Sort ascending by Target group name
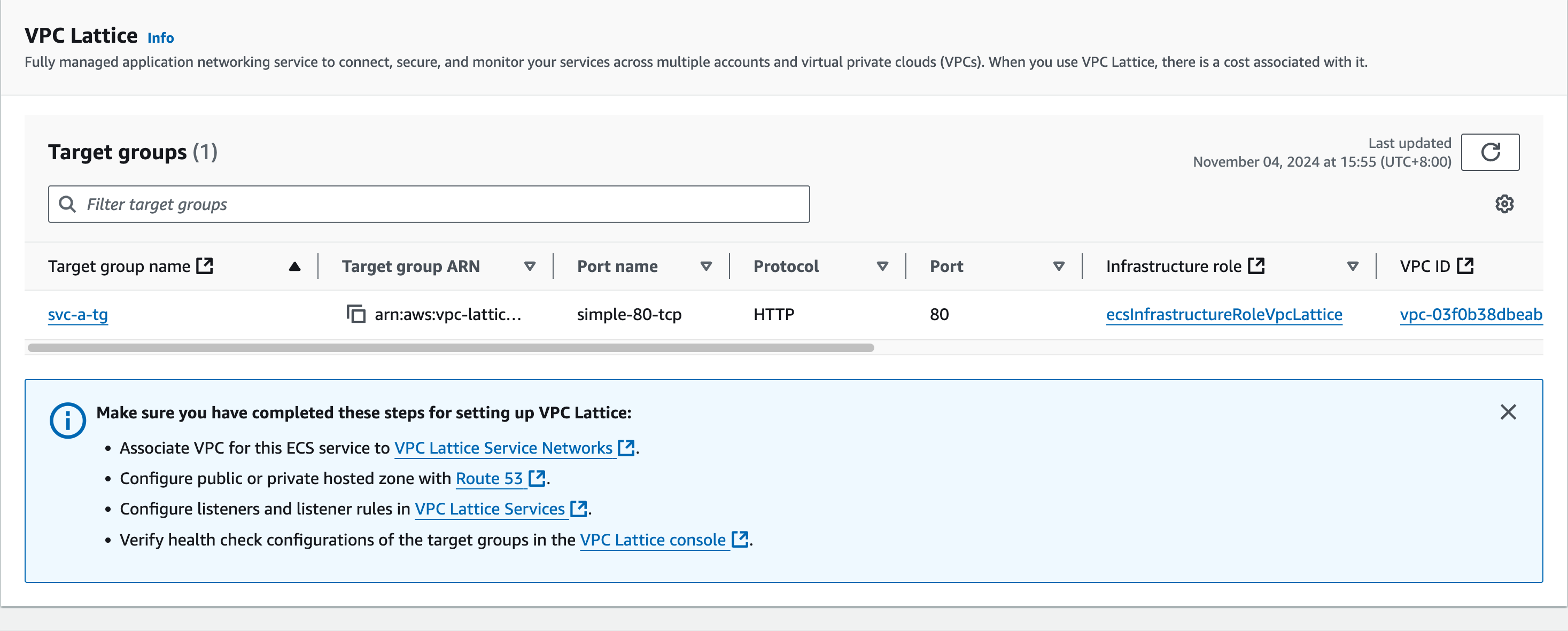 294,267
